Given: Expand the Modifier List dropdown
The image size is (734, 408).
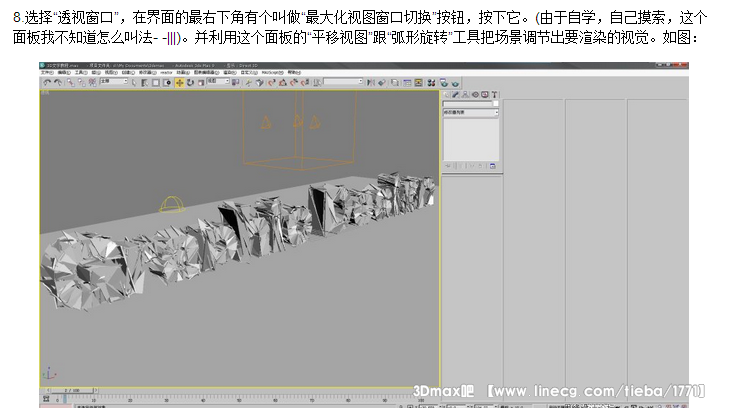Looking at the screenshot, I should pos(471,113).
